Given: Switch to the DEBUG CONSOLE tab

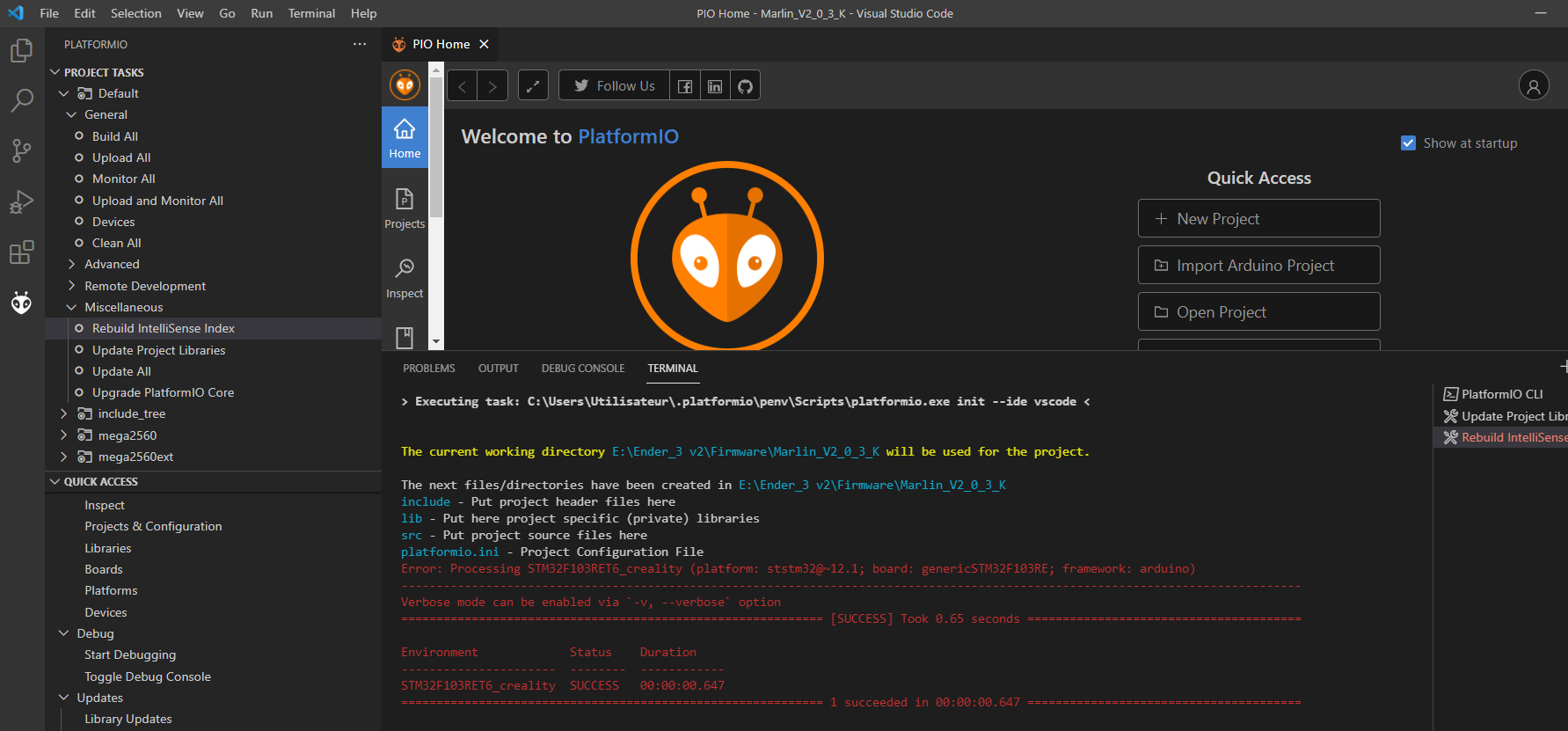Looking at the screenshot, I should [583, 369].
